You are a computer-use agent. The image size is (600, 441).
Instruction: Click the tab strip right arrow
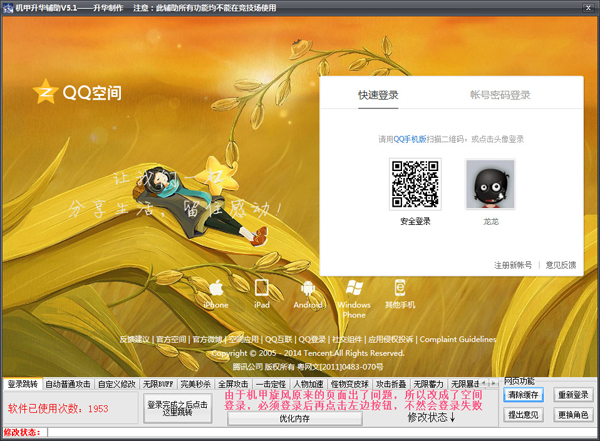click(493, 383)
